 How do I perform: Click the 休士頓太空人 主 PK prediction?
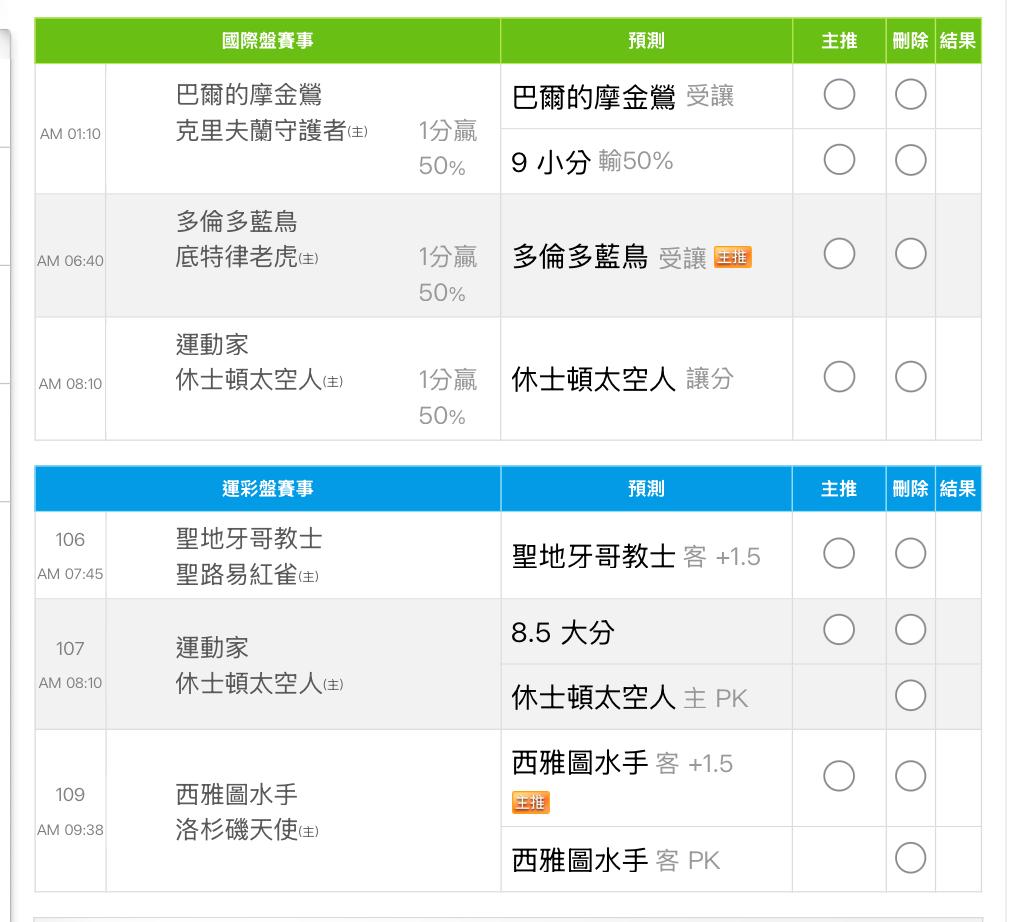[x=630, y=698]
